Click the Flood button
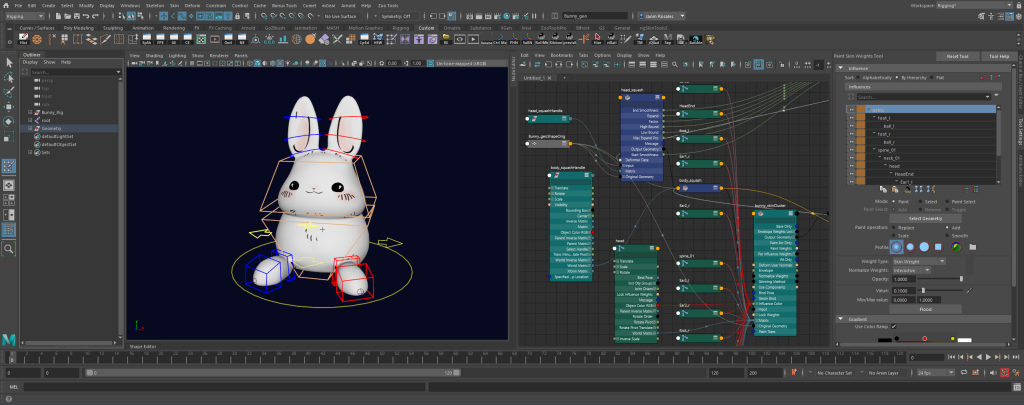1024x405 pixels. click(925, 309)
